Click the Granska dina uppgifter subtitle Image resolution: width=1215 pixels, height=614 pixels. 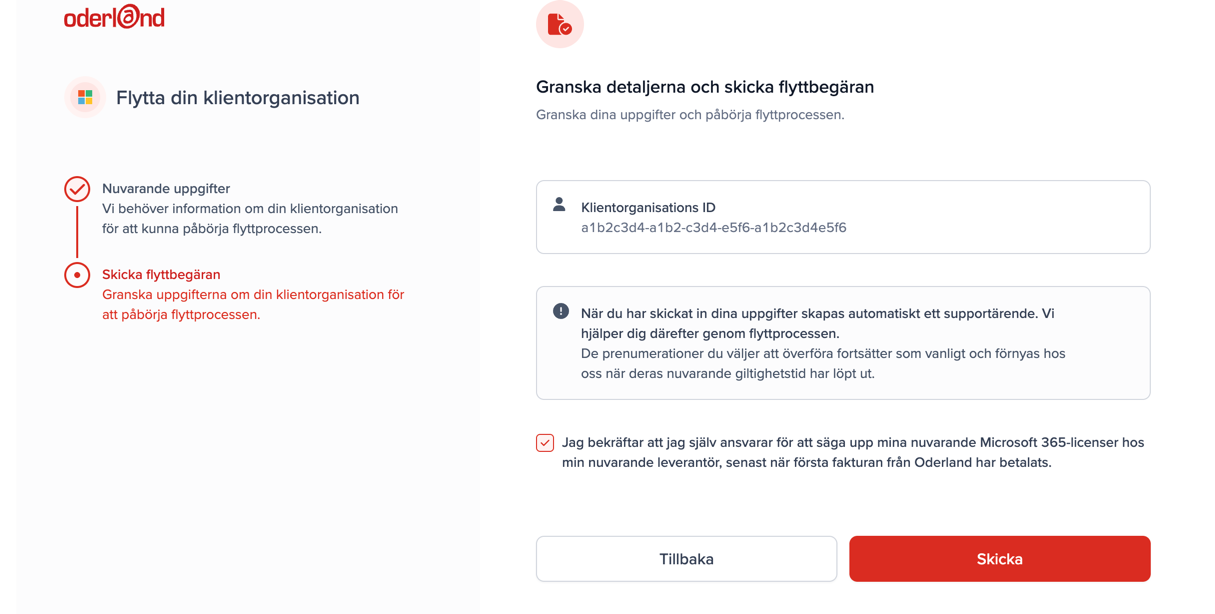point(690,115)
